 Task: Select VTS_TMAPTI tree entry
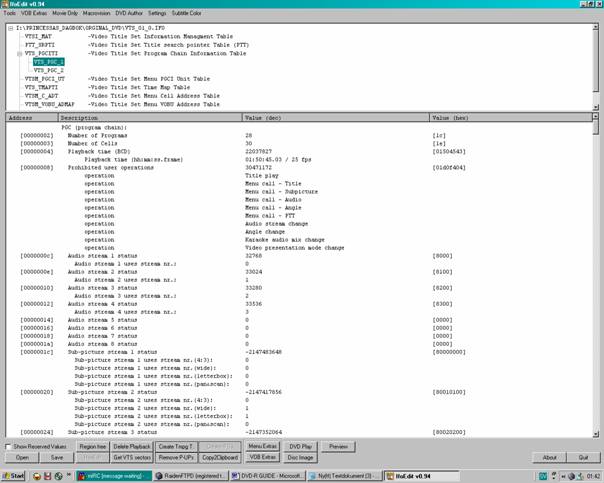(x=42, y=87)
